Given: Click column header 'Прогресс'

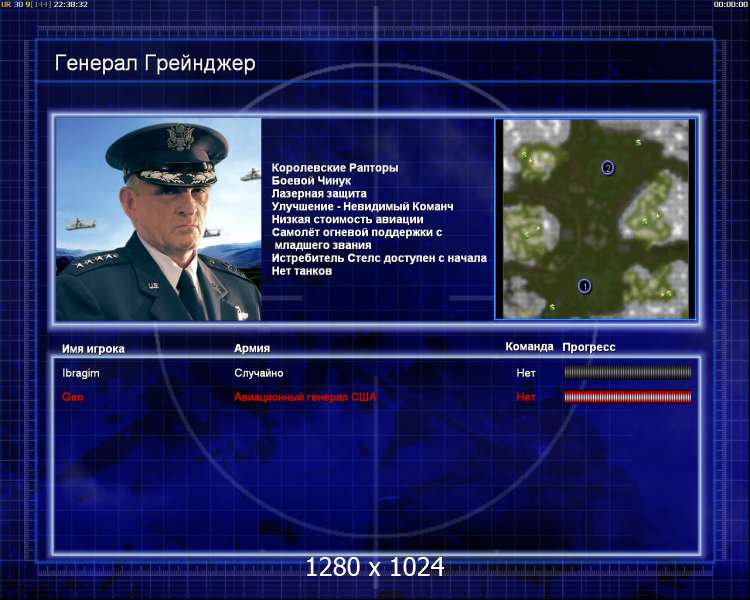Looking at the screenshot, I should (x=589, y=347).
